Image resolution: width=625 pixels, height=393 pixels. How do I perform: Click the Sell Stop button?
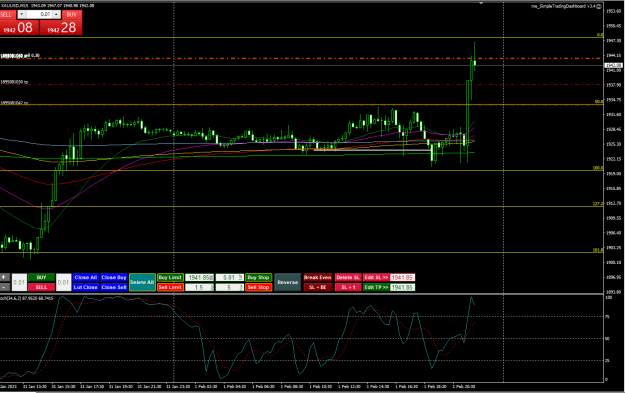[258, 287]
